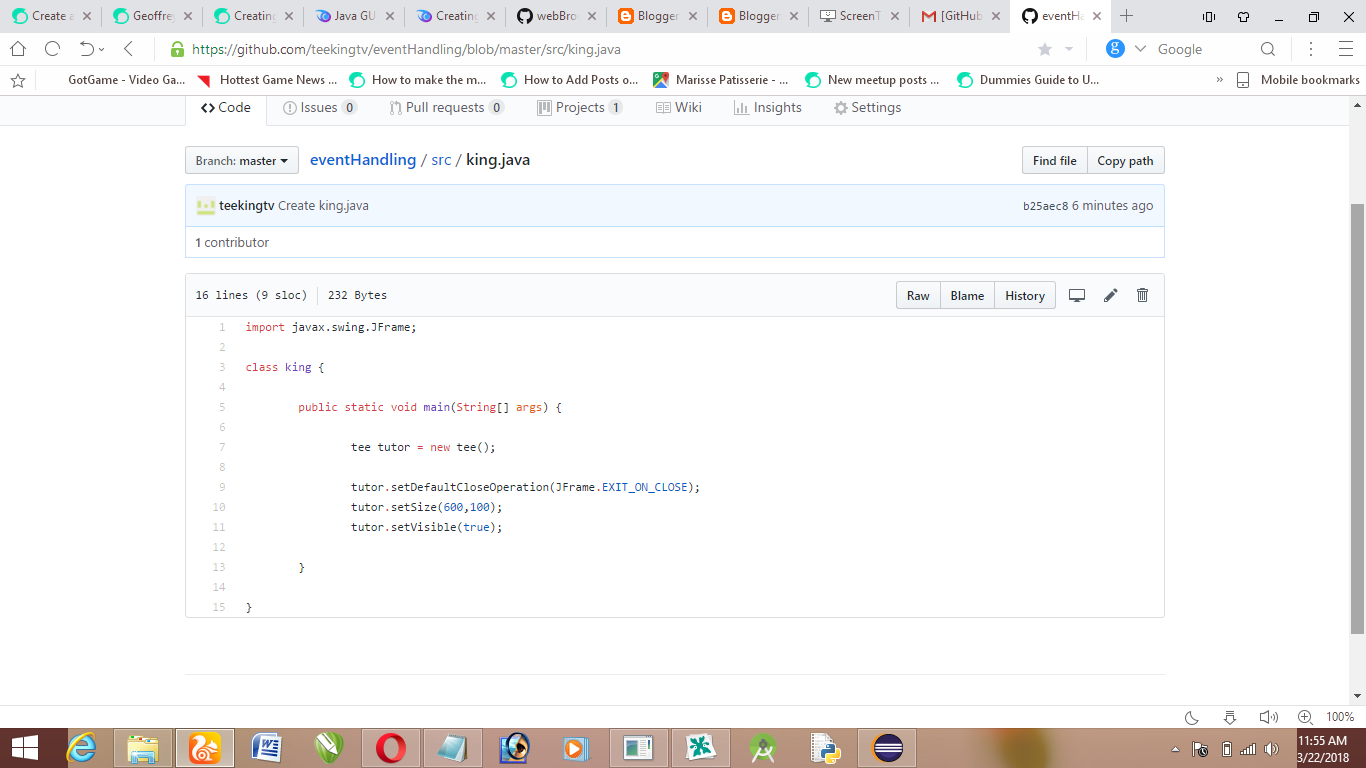
Task: Open a new tab with the plus icon
Action: point(1127,16)
